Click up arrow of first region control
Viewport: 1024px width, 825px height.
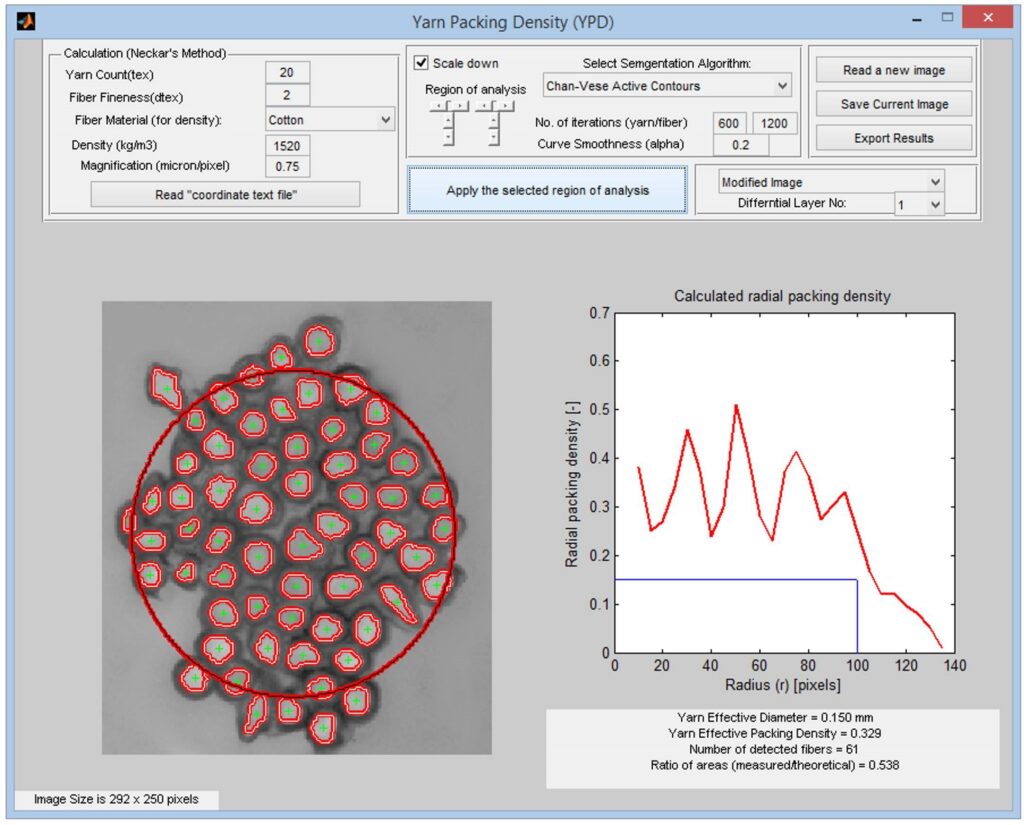[x=448, y=120]
